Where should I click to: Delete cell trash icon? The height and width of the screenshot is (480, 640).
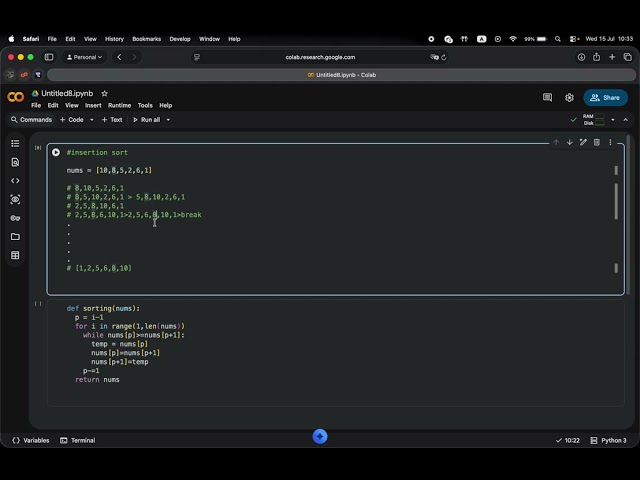click(597, 142)
